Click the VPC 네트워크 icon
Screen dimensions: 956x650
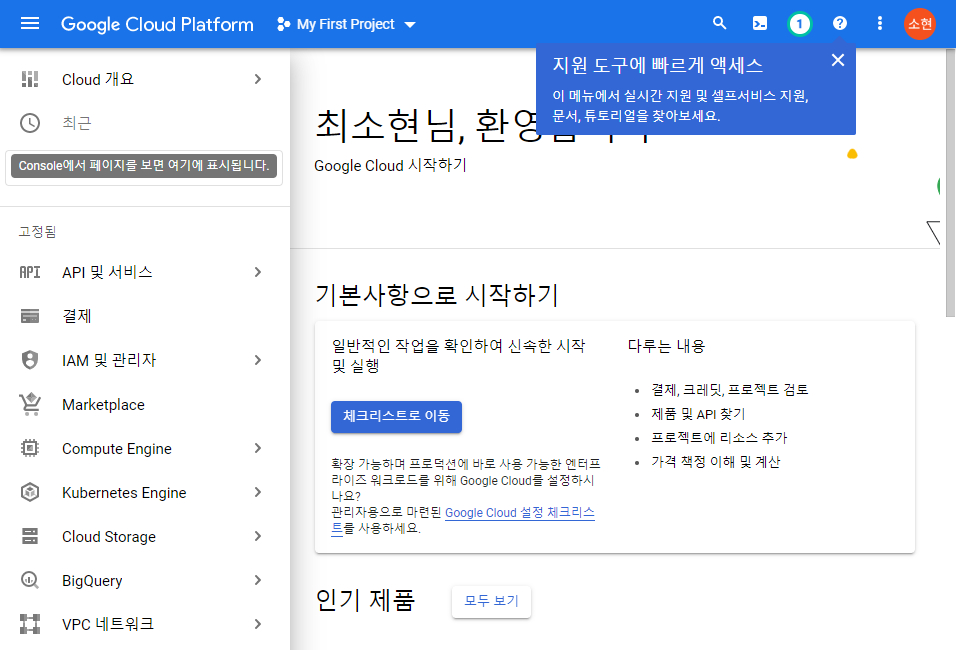pyautogui.click(x=30, y=624)
